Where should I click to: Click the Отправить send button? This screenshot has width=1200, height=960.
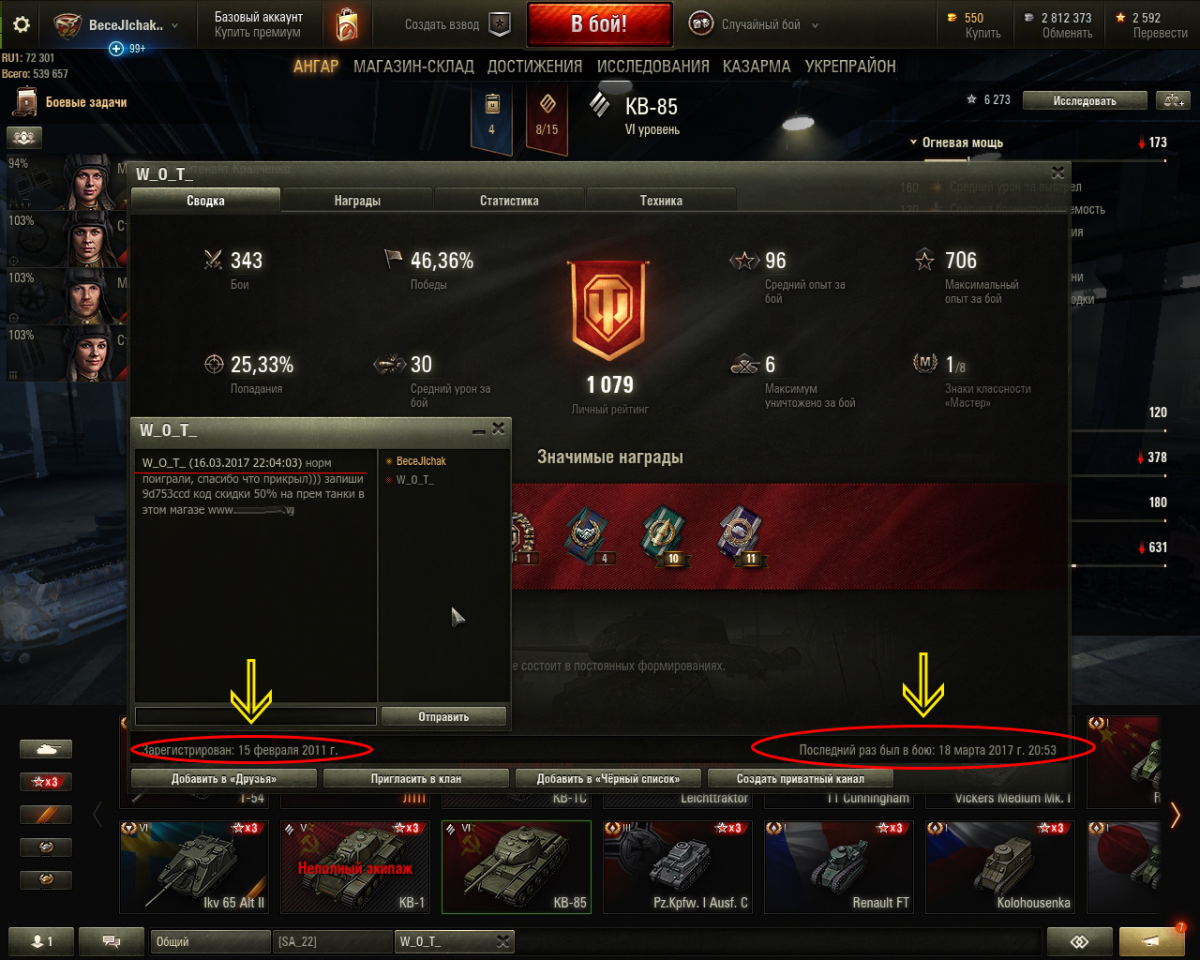(x=444, y=716)
